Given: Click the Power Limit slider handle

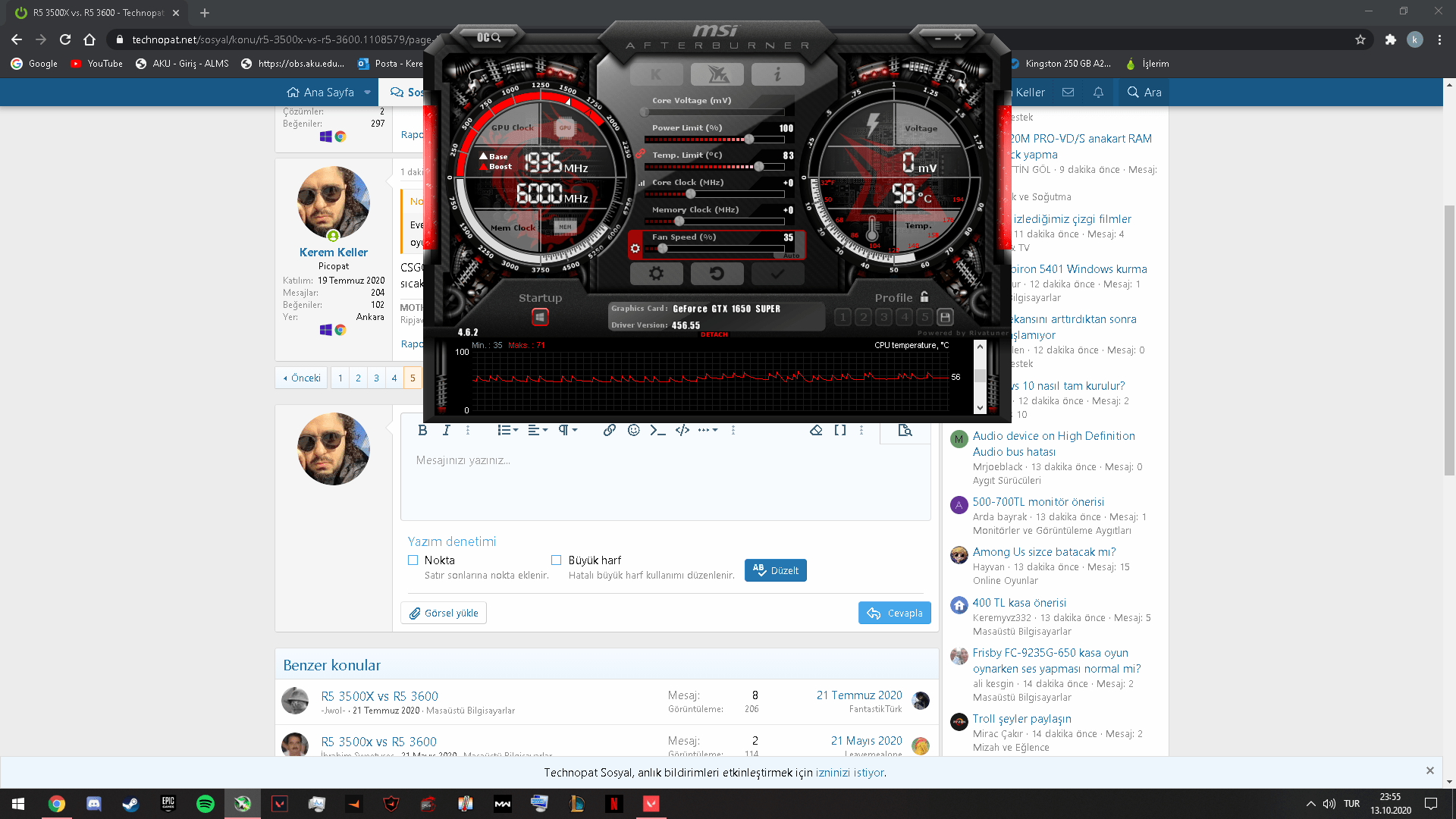Looking at the screenshot, I should pos(749,140).
